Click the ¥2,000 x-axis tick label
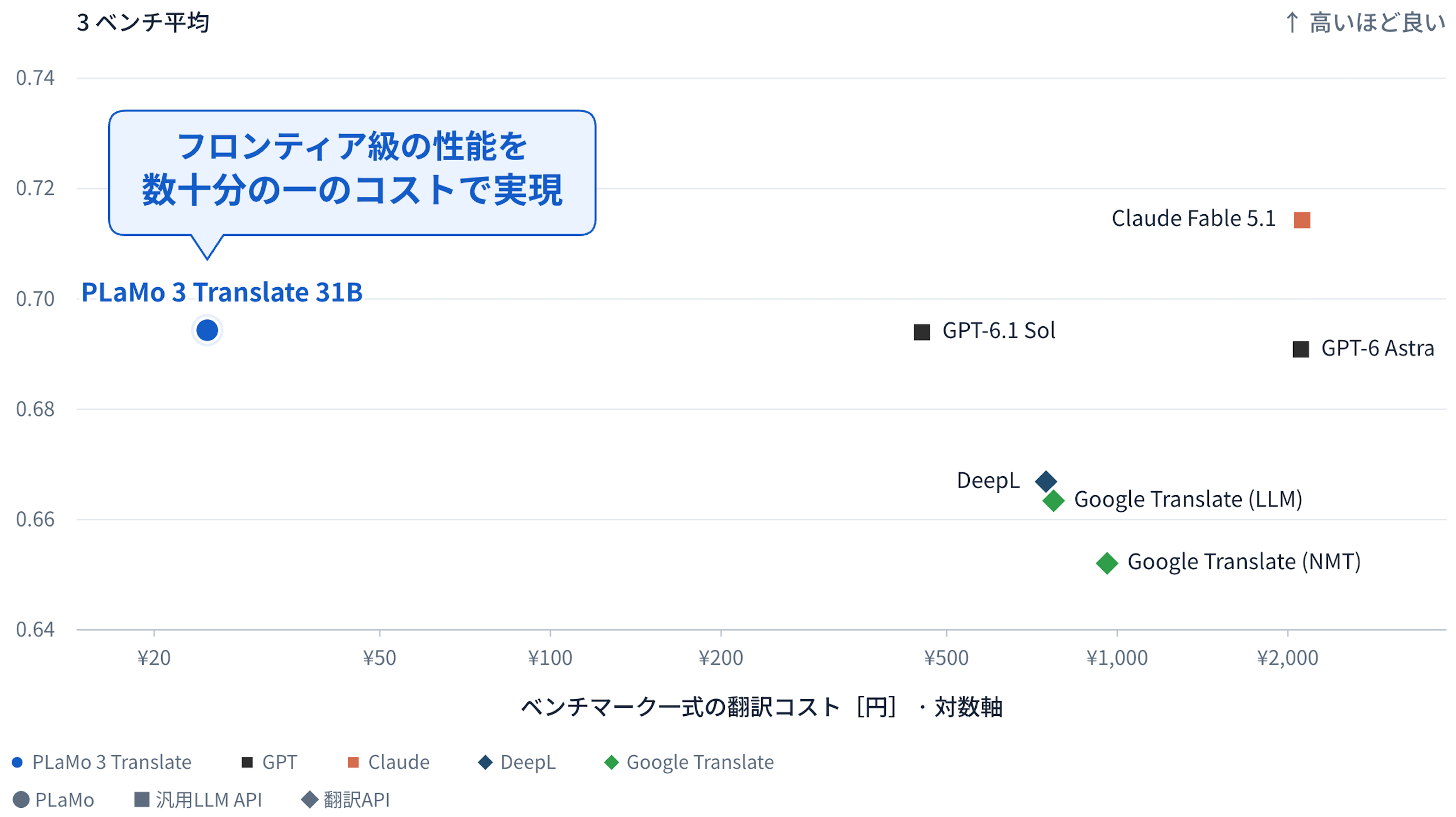 pos(1288,658)
